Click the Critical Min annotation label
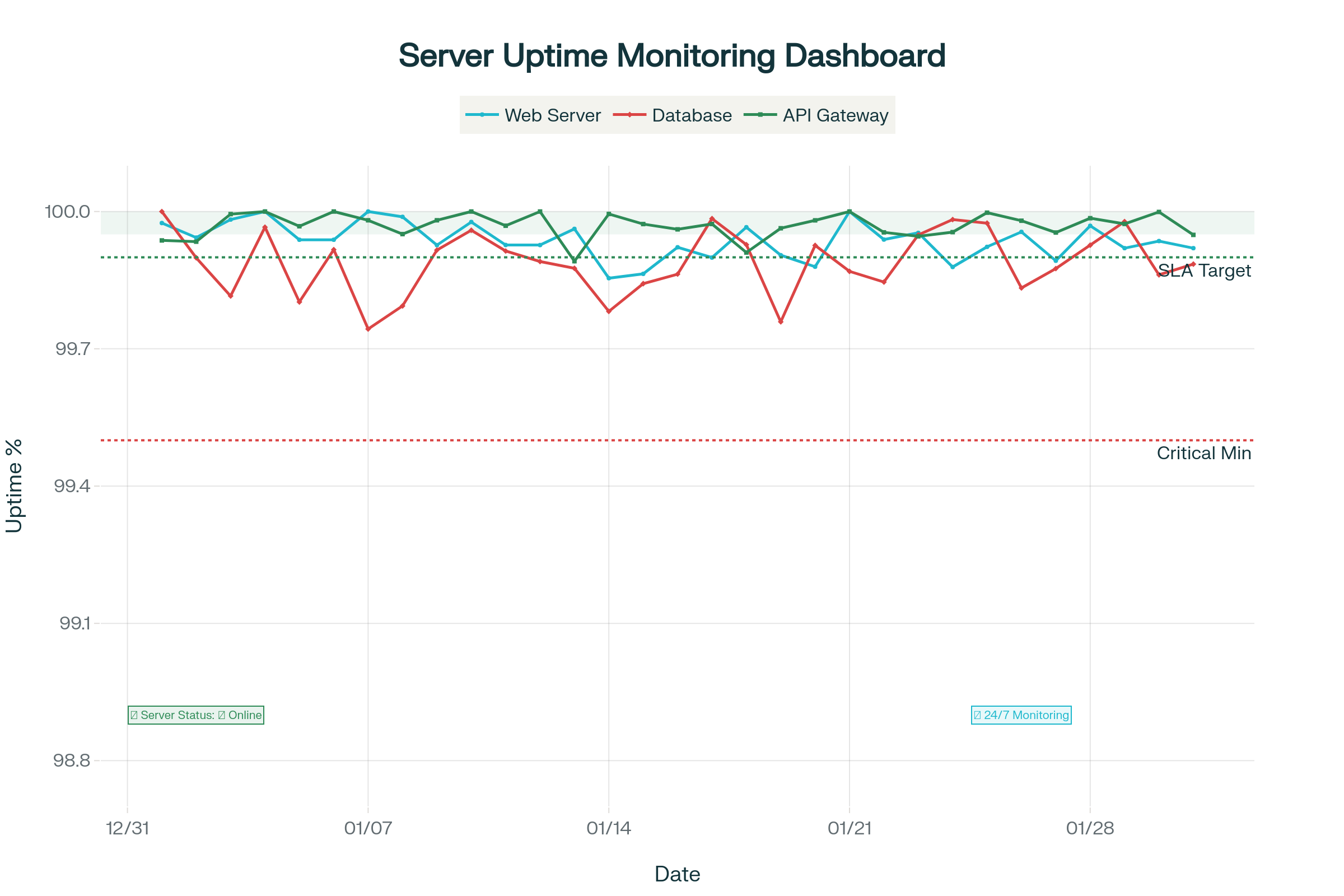This screenshot has width=1344, height=896. pyautogui.click(x=1204, y=453)
